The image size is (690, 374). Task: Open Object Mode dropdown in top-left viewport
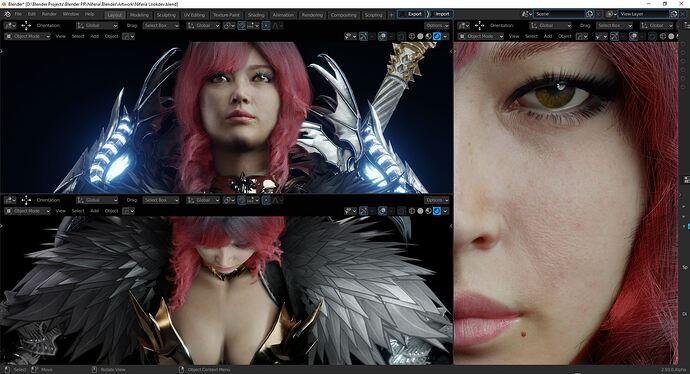(x=27, y=36)
